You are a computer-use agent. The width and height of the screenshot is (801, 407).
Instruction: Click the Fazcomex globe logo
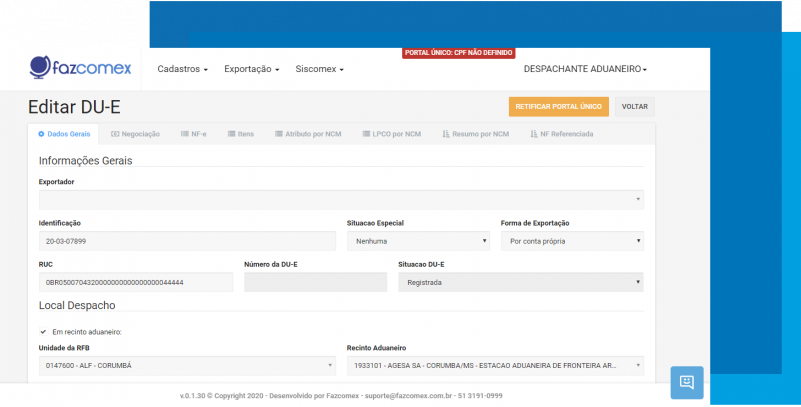tap(40, 68)
